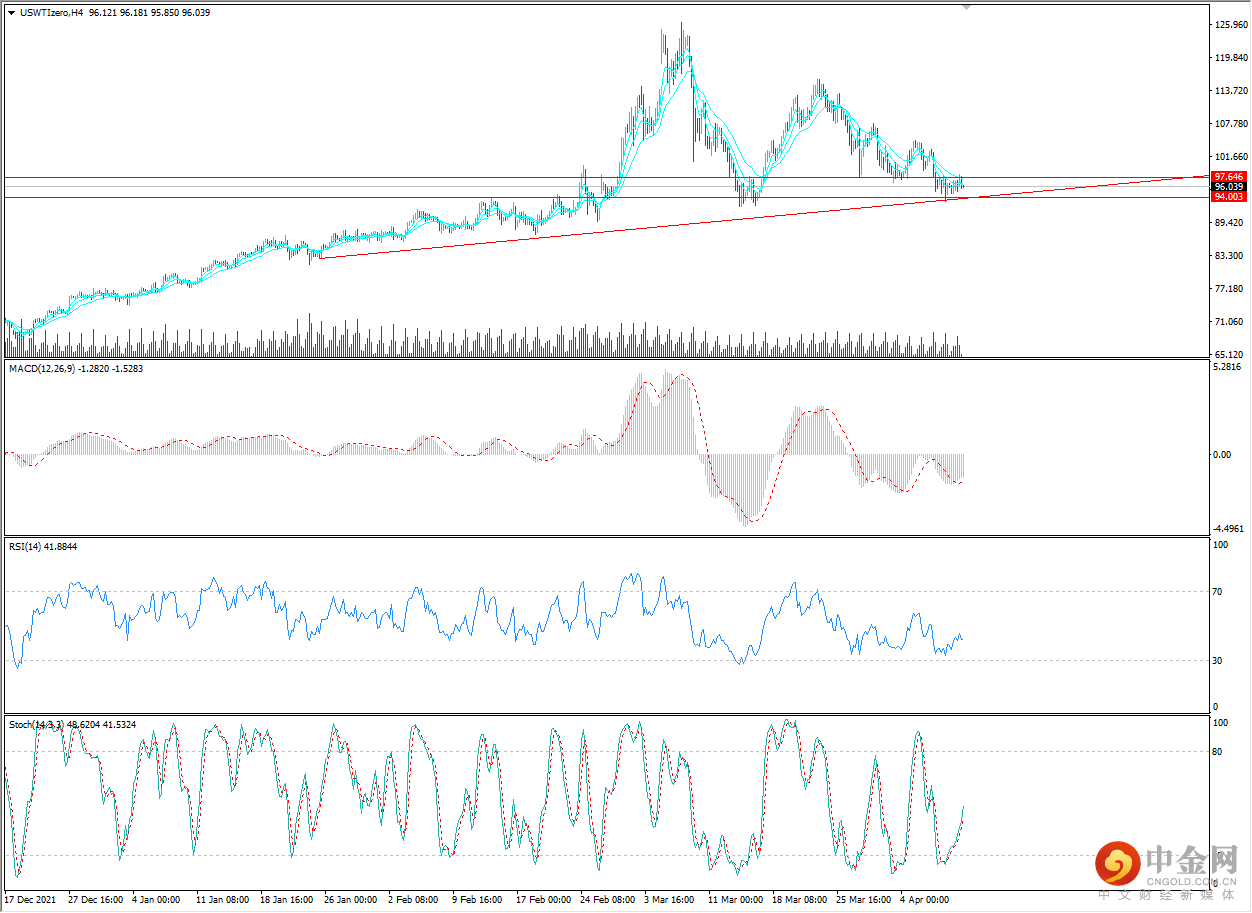Screen dimensions: 1252x913
Task: Click the 25 Mar 16:00 date label
Action: click(x=863, y=899)
